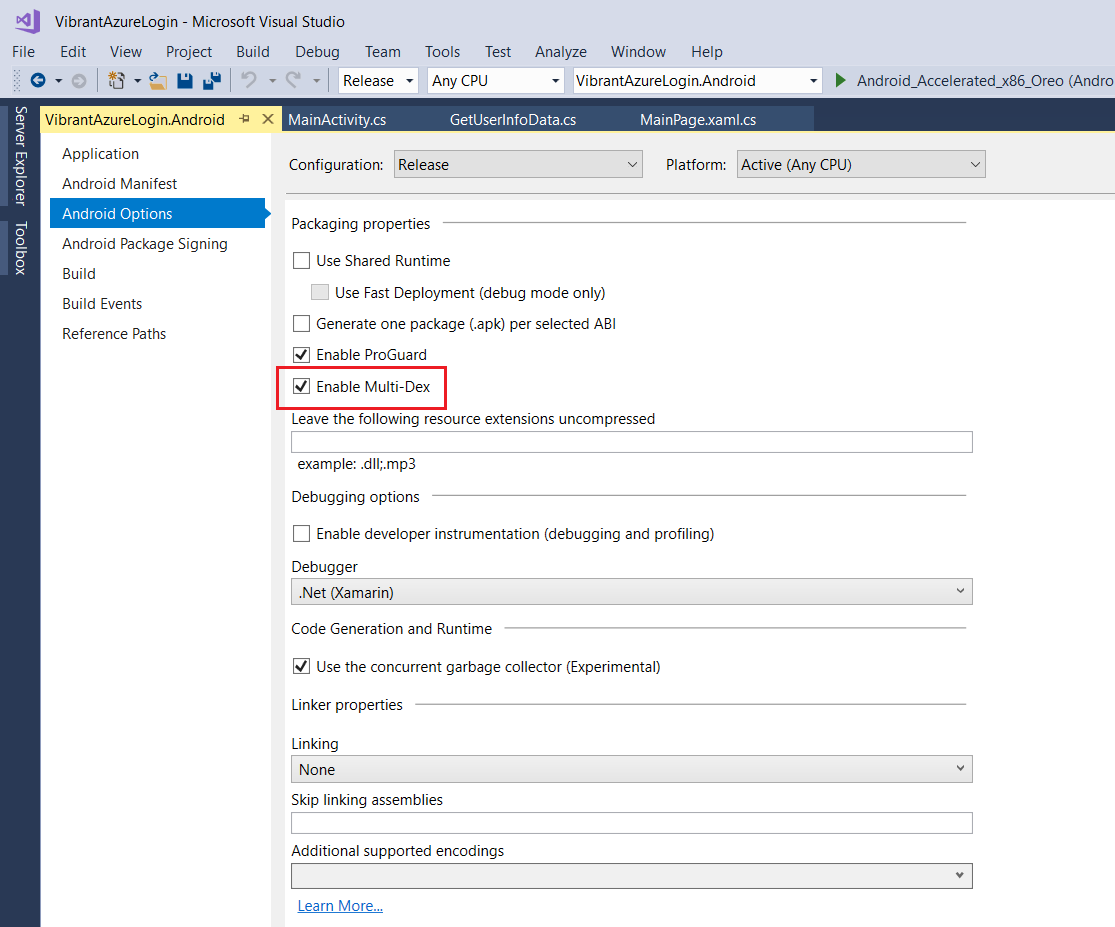Open the startup project VibrantAzureLogin.Android dropdown
1115x927 pixels.
point(697,80)
